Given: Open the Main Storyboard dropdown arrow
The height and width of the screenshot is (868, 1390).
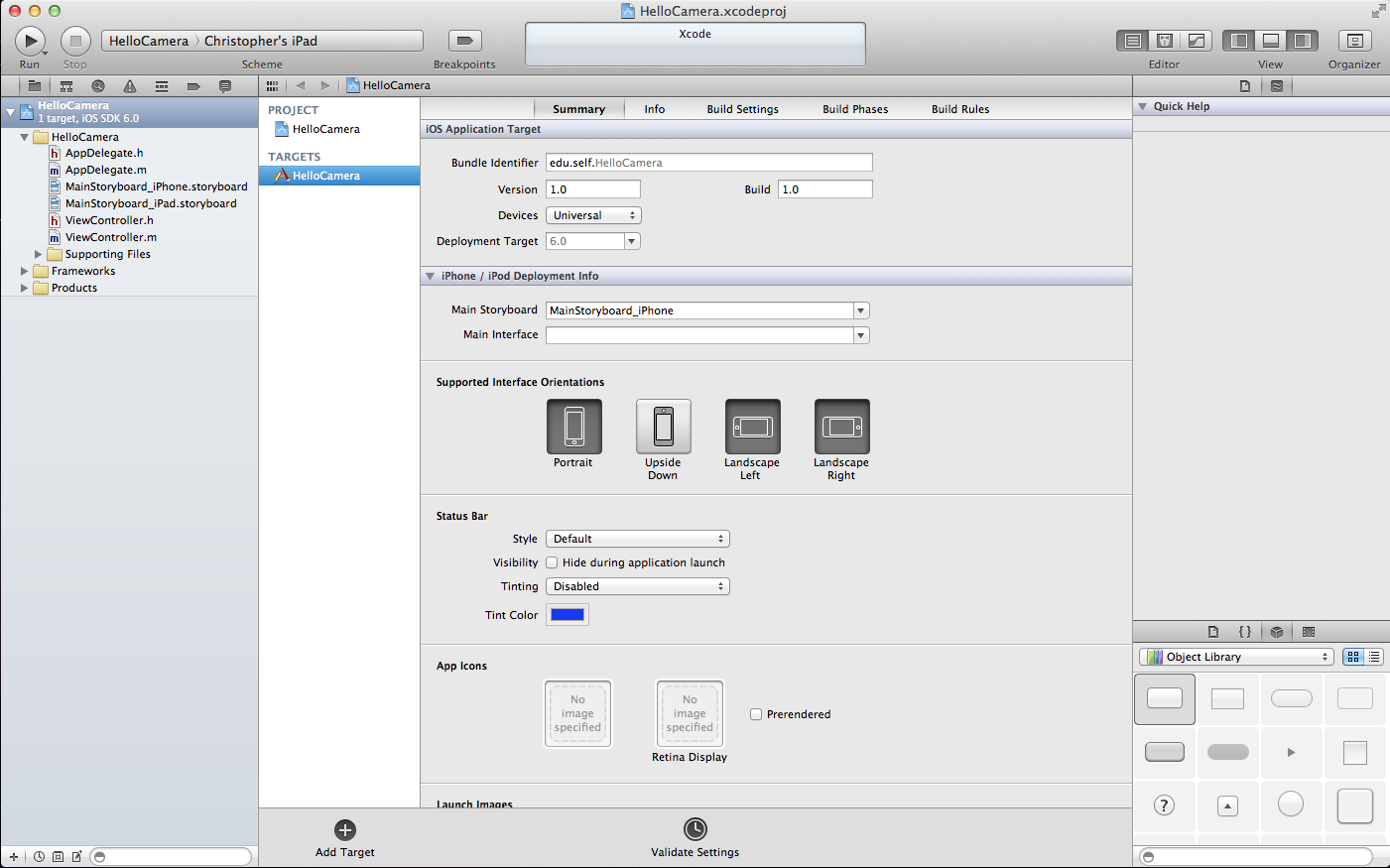Looking at the screenshot, I should click(x=861, y=310).
